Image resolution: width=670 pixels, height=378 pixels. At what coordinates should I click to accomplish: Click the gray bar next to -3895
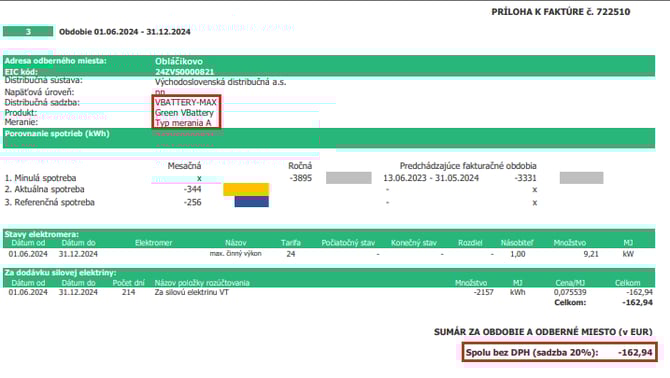point(349,178)
